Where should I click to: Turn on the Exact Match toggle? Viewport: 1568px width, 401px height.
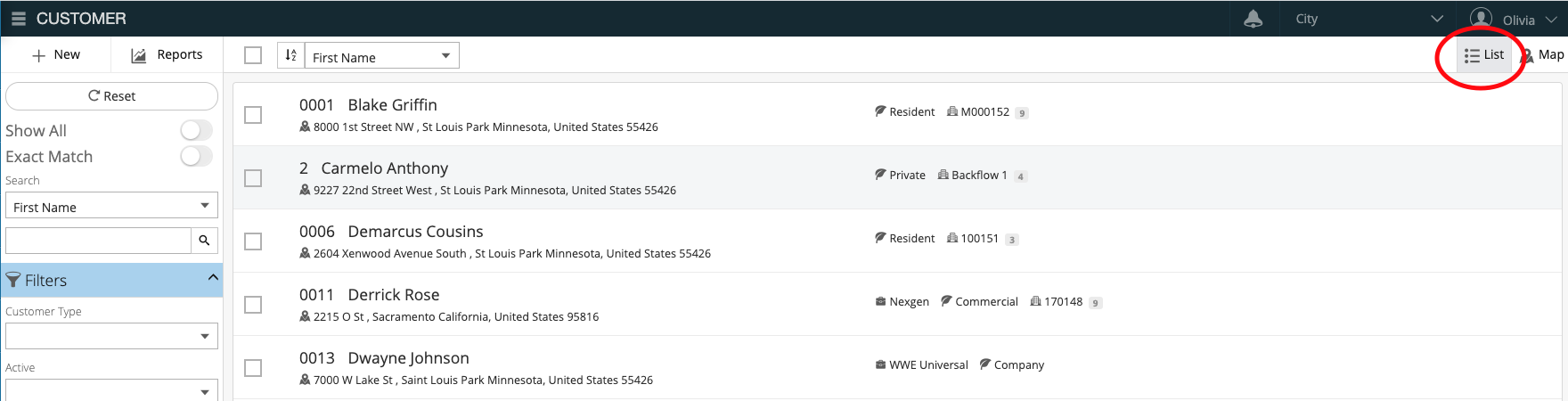196,157
